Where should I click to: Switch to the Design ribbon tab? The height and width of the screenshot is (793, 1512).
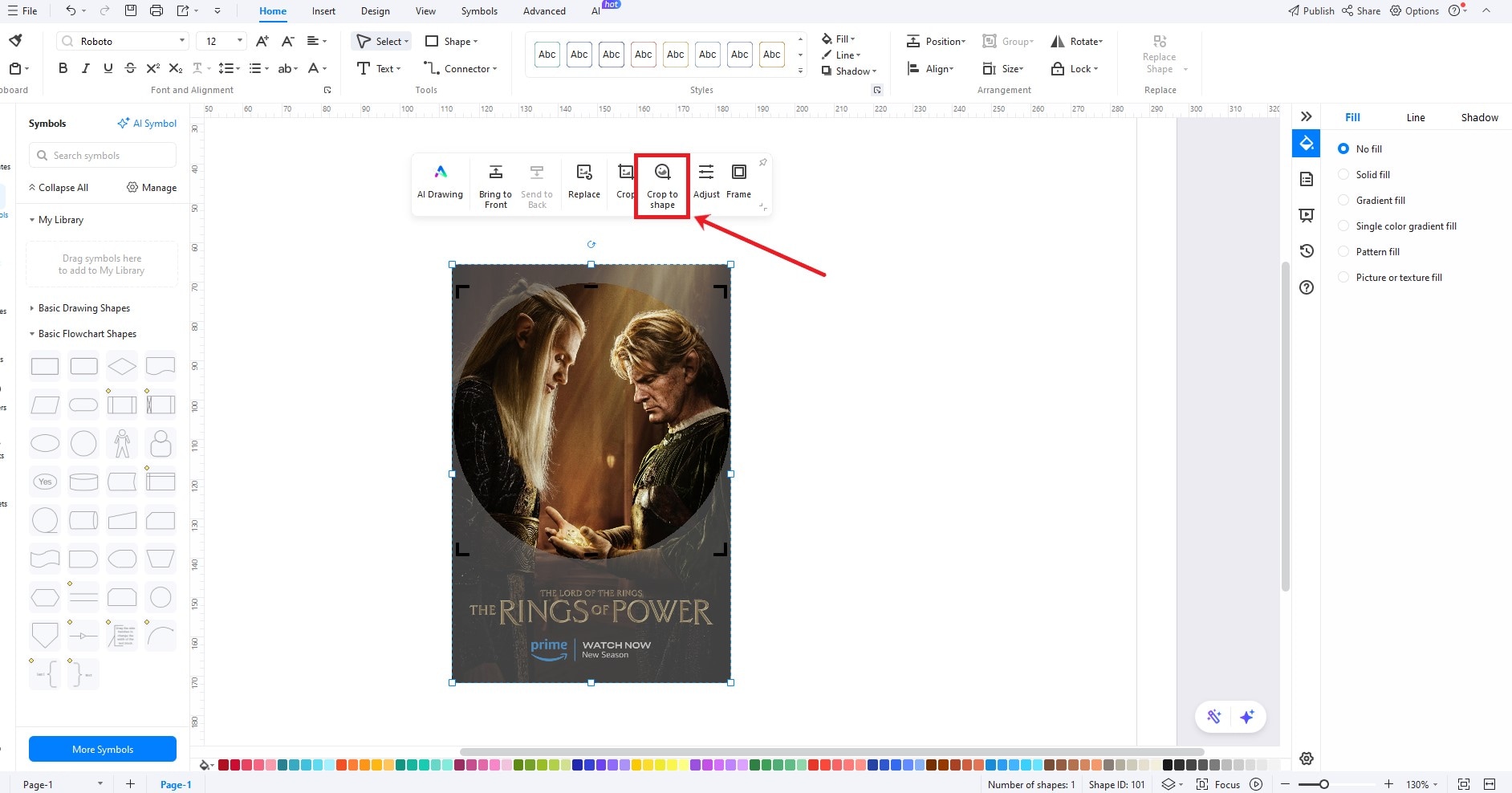click(x=375, y=10)
